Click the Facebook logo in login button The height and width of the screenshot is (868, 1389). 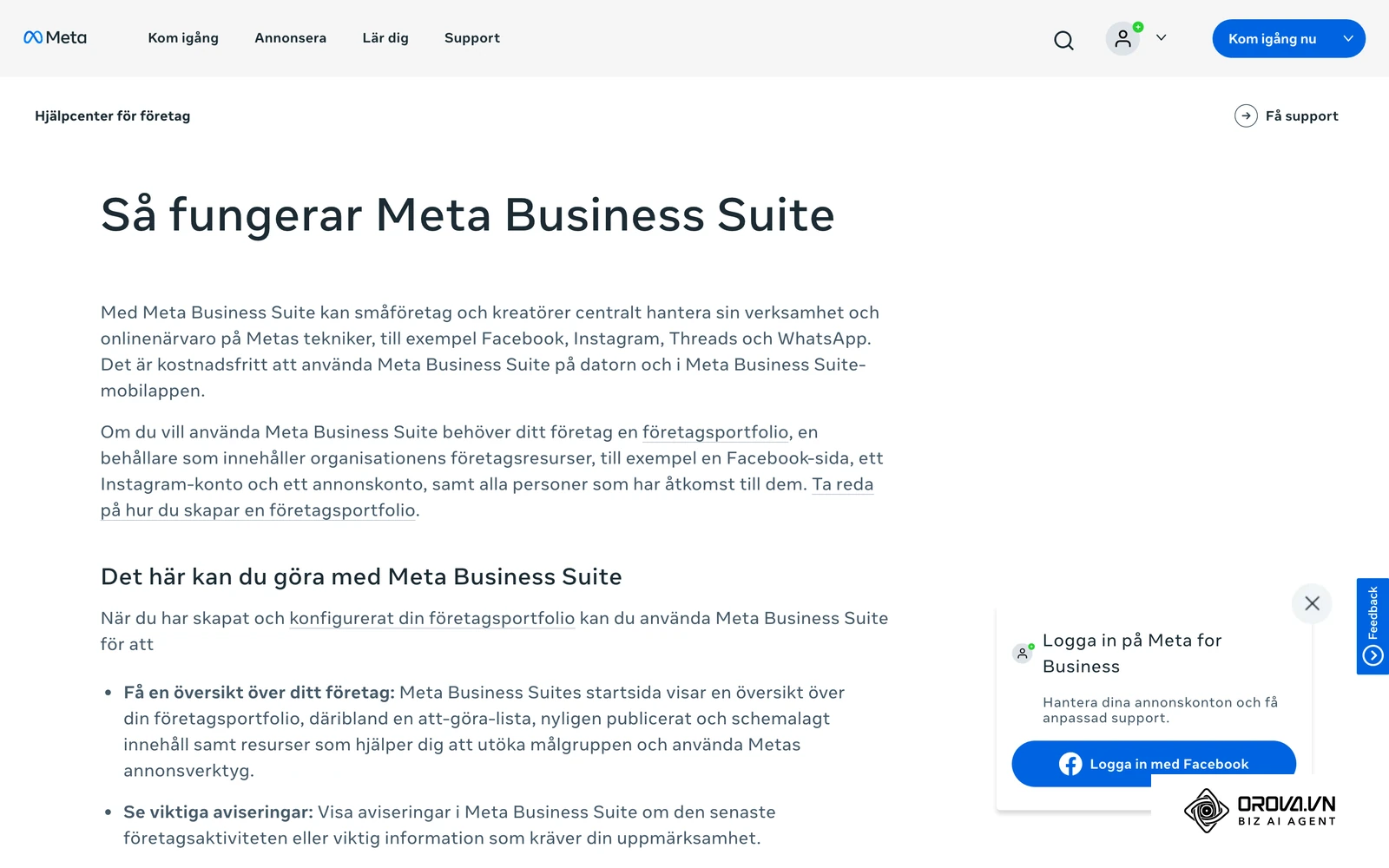point(1070,764)
